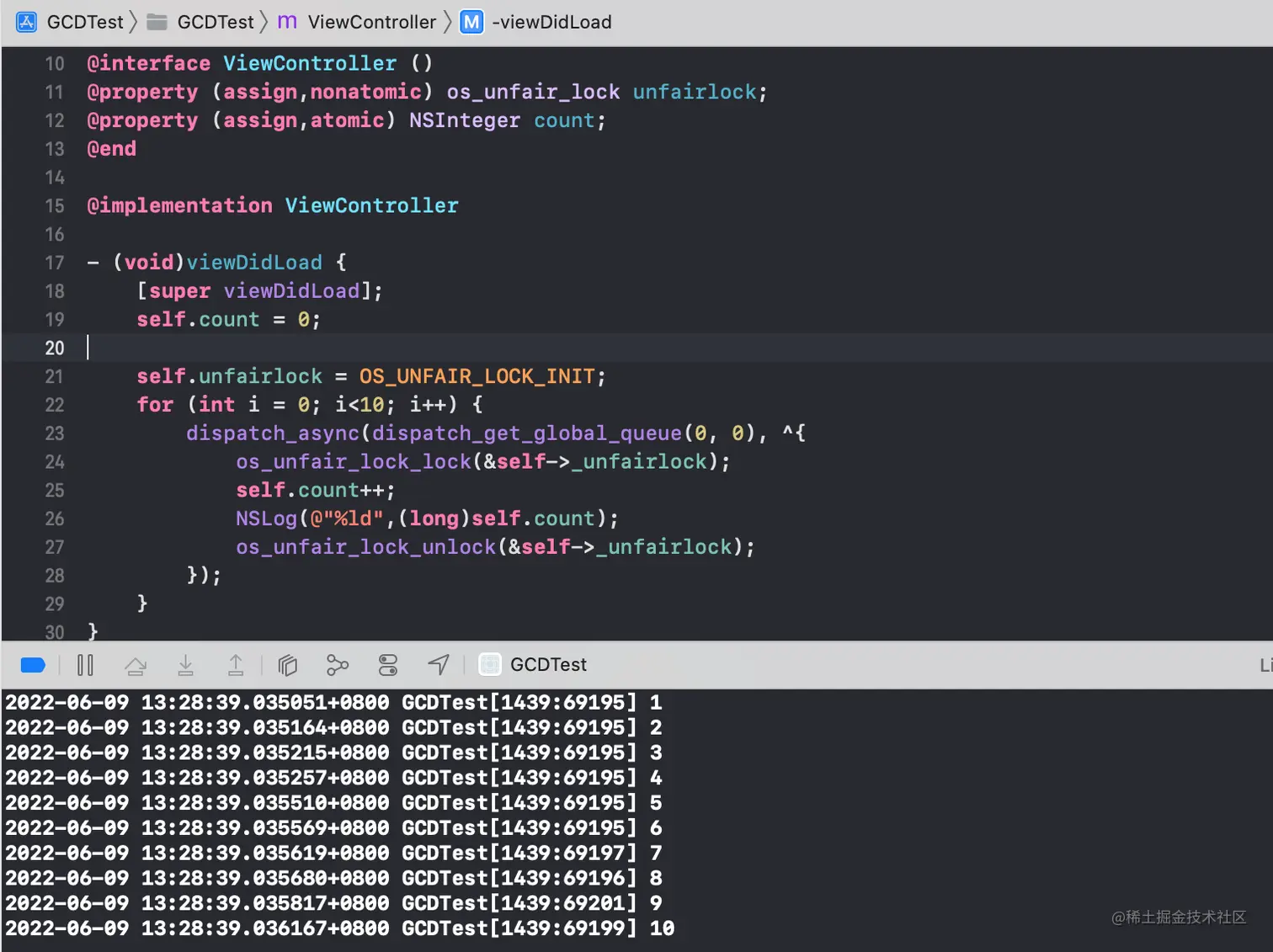Click NSLog on line 26
The image size is (1273, 952).
tap(267, 519)
